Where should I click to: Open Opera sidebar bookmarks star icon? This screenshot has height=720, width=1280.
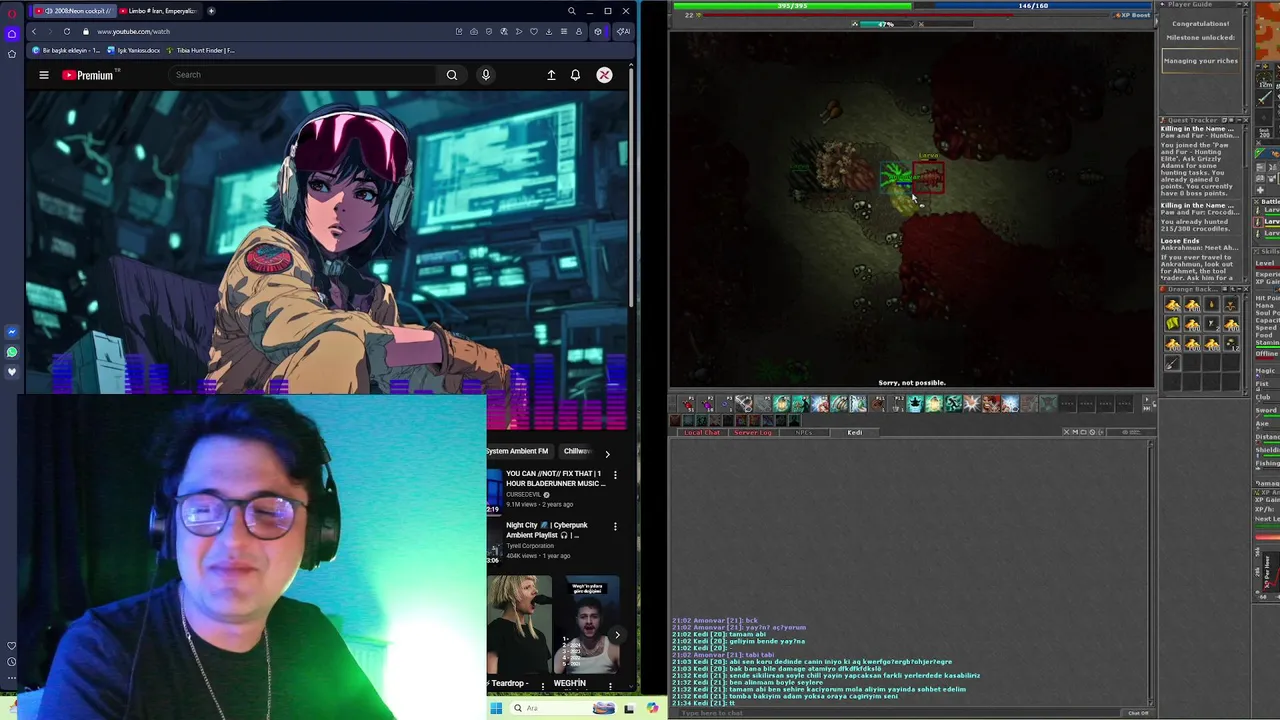pos(12,53)
